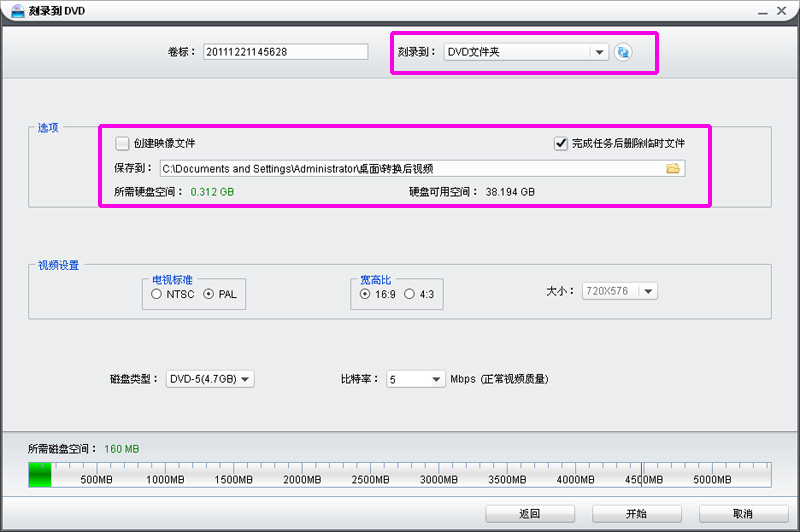Click the 卷标 text field
This screenshot has width=800, height=532.
[x=286, y=52]
